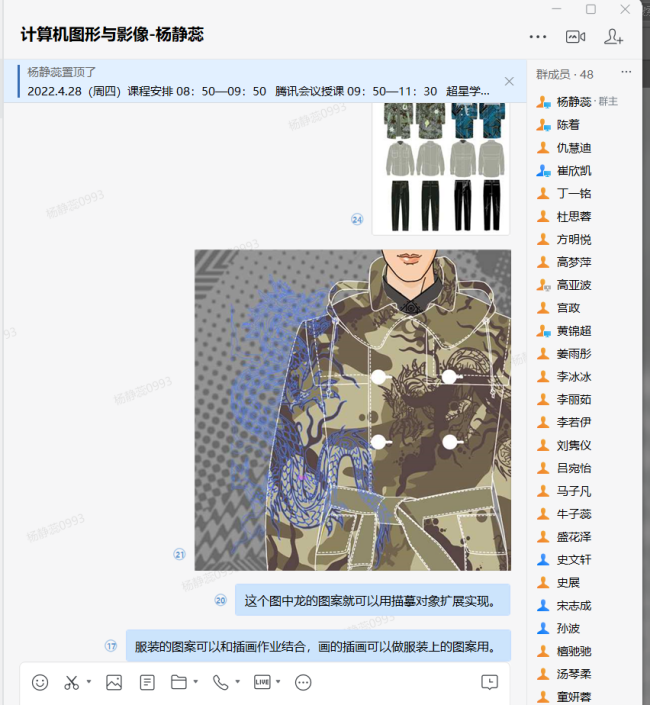Open the group members panel ellipsis menu
Viewport: 650px width, 705px height.
tap(627, 73)
